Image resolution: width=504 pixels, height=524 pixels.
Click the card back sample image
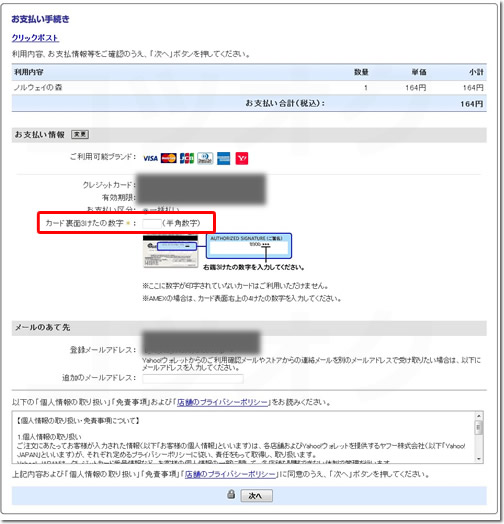pyautogui.click(x=170, y=251)
